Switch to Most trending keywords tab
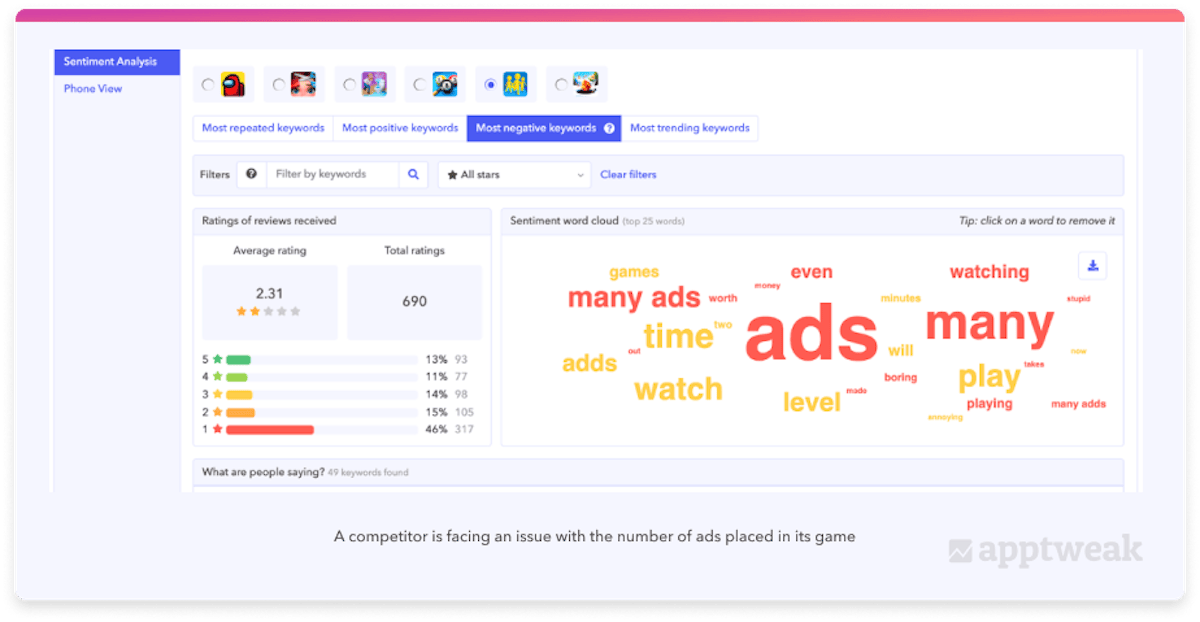This screenshot has width=1200, height=622. 689,128
